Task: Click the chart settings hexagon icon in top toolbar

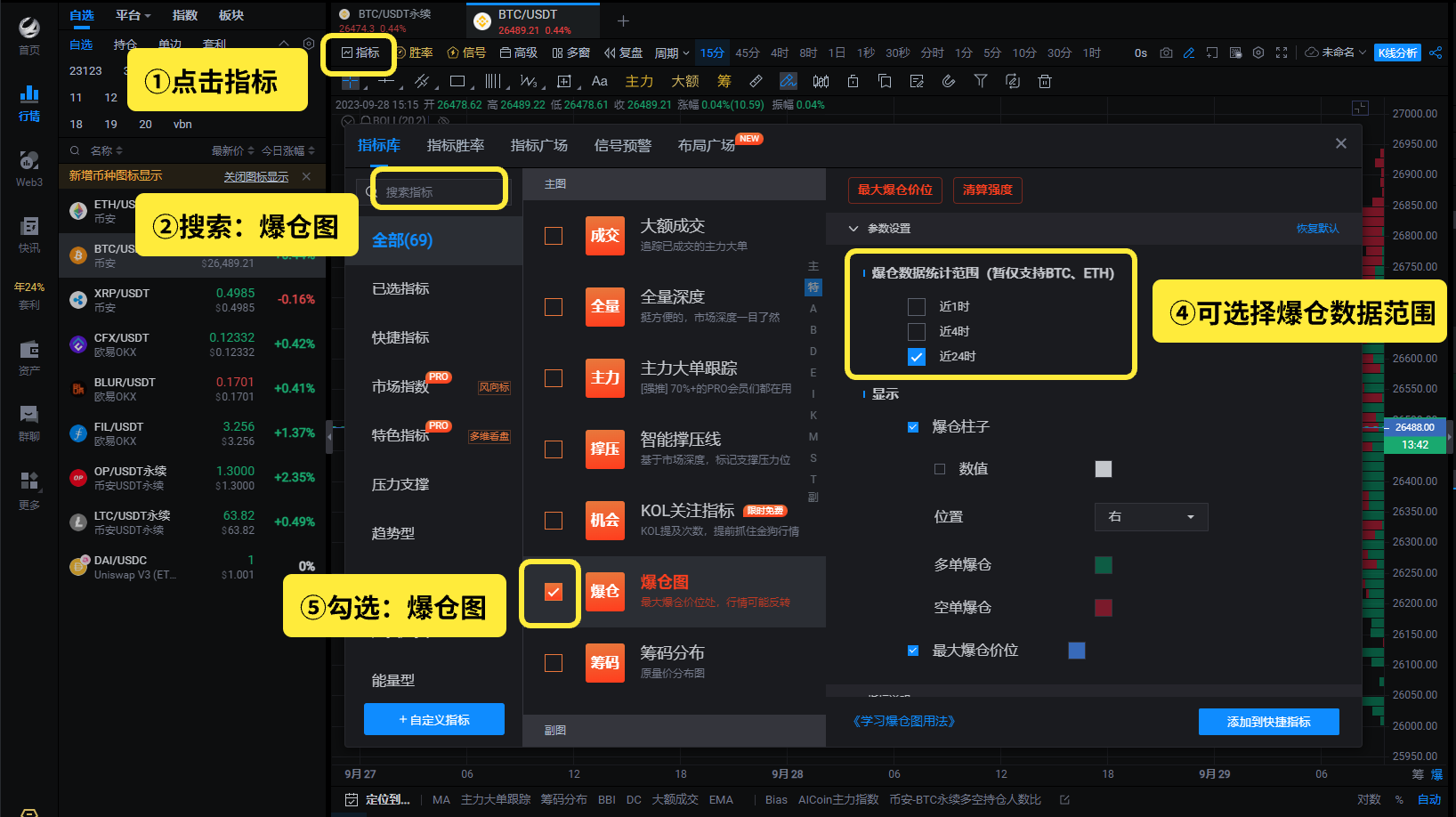Action: point(1258,53)
